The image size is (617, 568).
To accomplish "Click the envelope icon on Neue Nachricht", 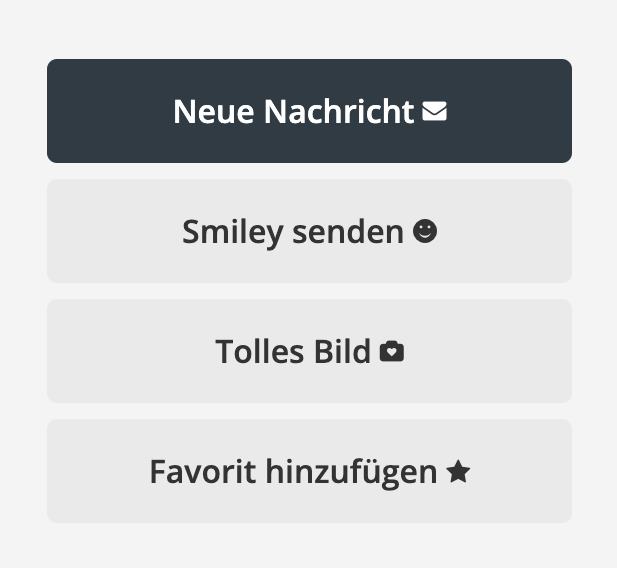I will click(434, 111).
